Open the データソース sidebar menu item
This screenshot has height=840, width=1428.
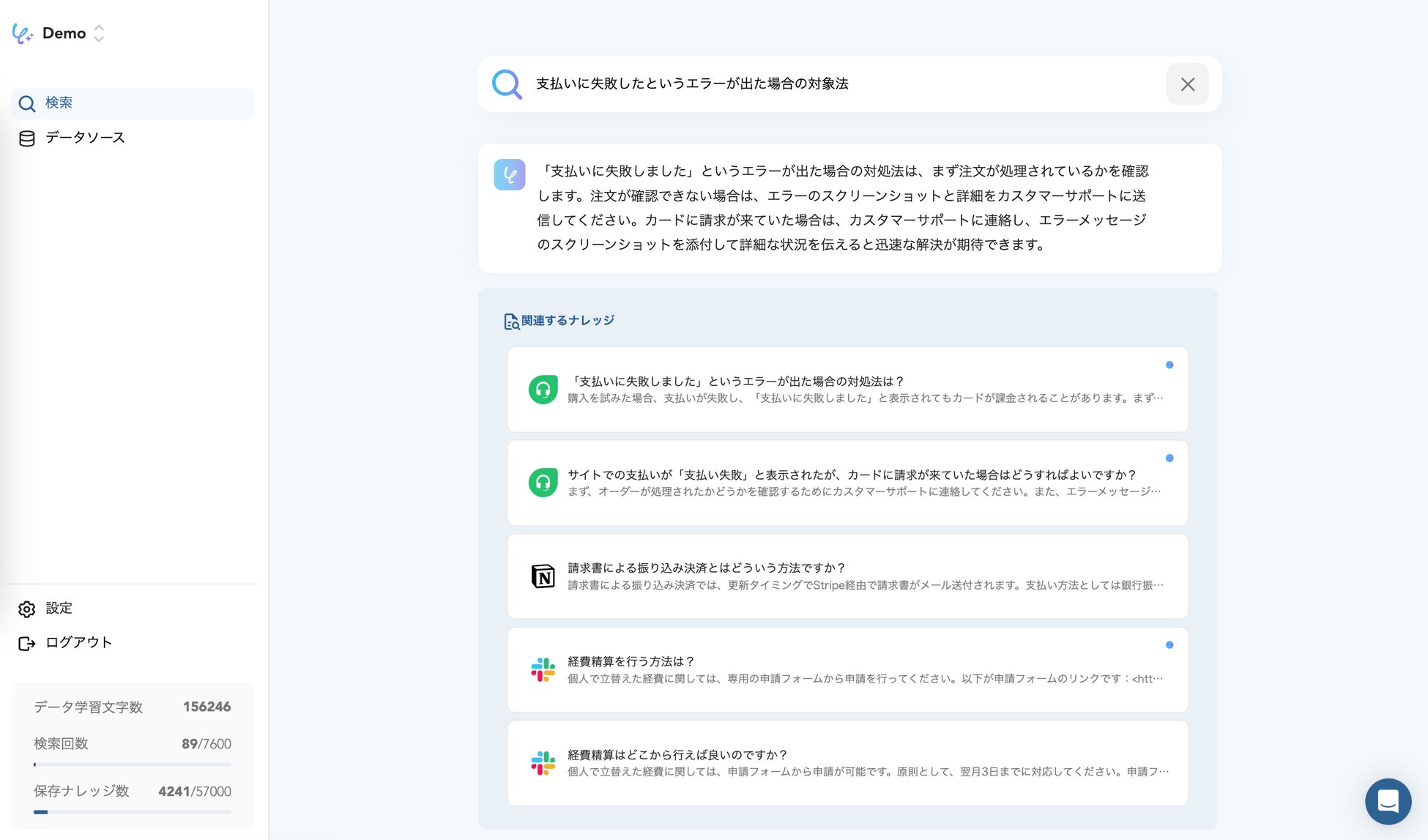[85, 138]
